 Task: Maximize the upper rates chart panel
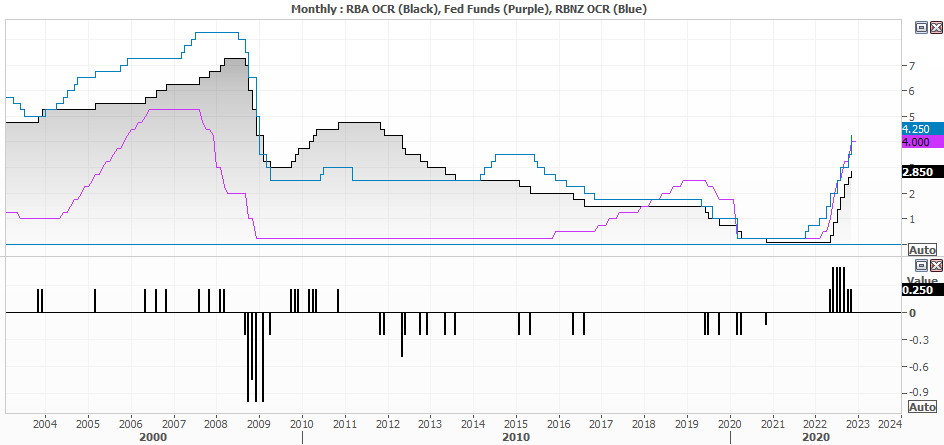pos(921,27)
